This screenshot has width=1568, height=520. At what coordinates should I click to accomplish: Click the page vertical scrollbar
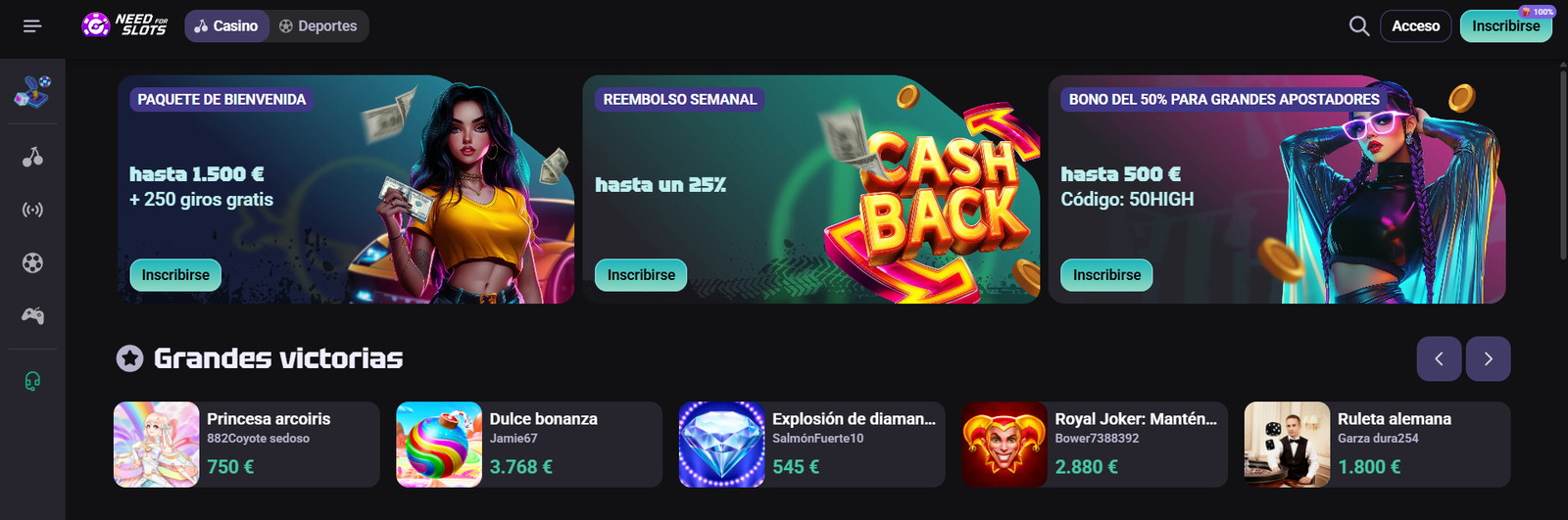pyautogui.click(x=1563, y=162)
